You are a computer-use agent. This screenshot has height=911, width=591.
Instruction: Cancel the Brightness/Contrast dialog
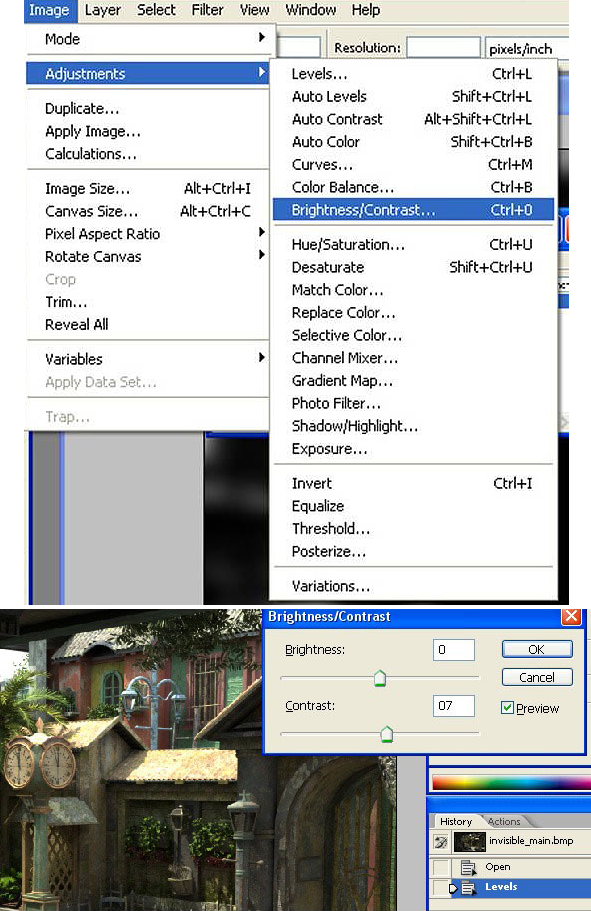pyautogui.click(x=537, y=677)
